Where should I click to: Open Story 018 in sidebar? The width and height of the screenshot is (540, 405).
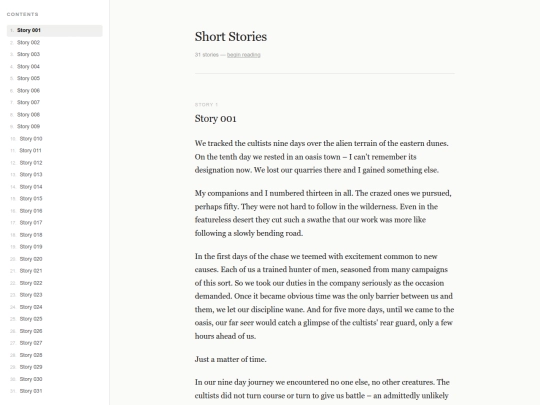[54, 235]
